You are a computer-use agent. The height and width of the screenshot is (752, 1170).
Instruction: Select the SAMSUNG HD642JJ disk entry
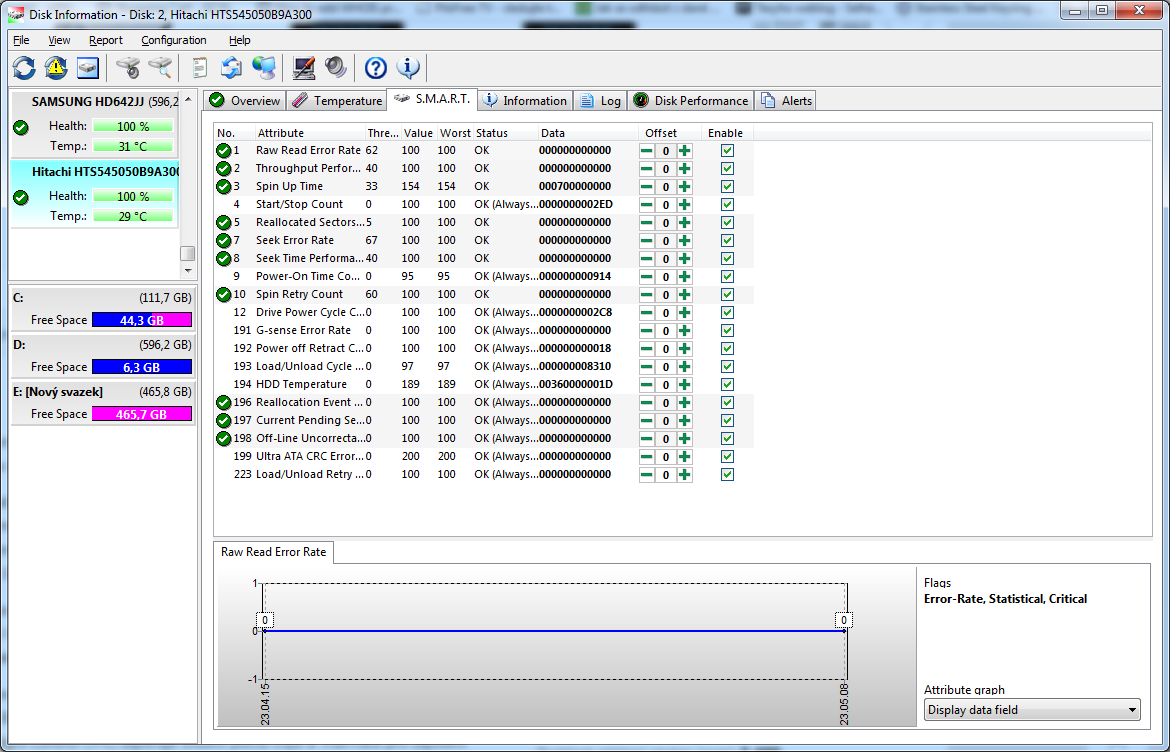(x=95, y=124)
